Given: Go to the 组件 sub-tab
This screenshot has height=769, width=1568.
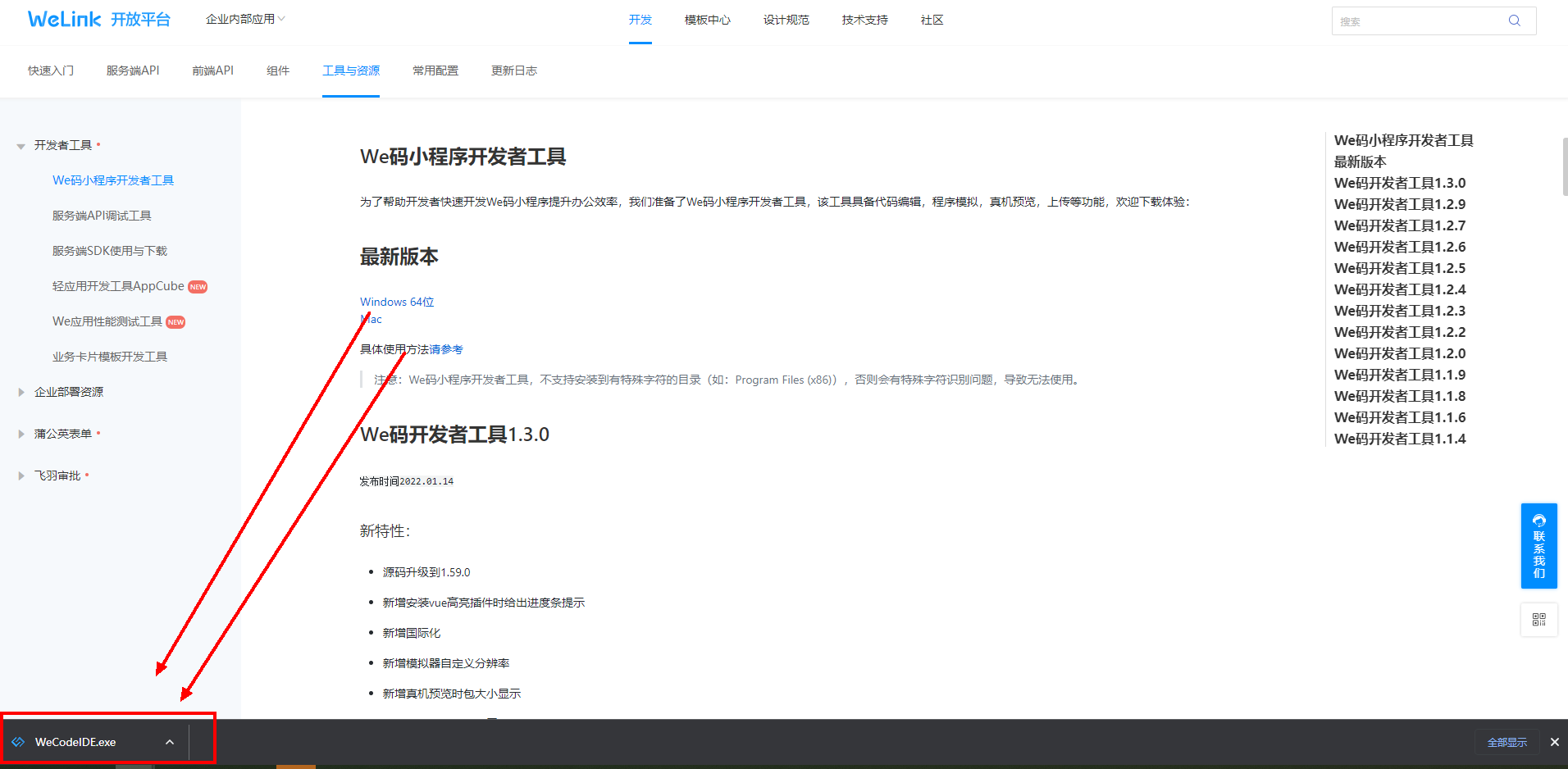Looking at the screenshot, I should click(x=278, y=71).
